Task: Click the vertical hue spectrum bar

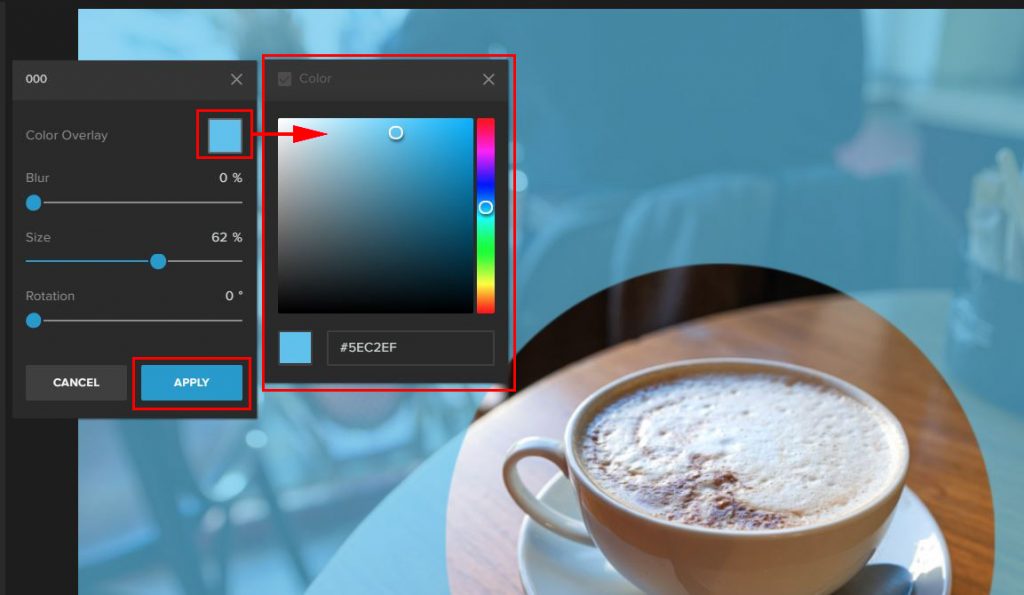Action: click(x=485, y=216)
